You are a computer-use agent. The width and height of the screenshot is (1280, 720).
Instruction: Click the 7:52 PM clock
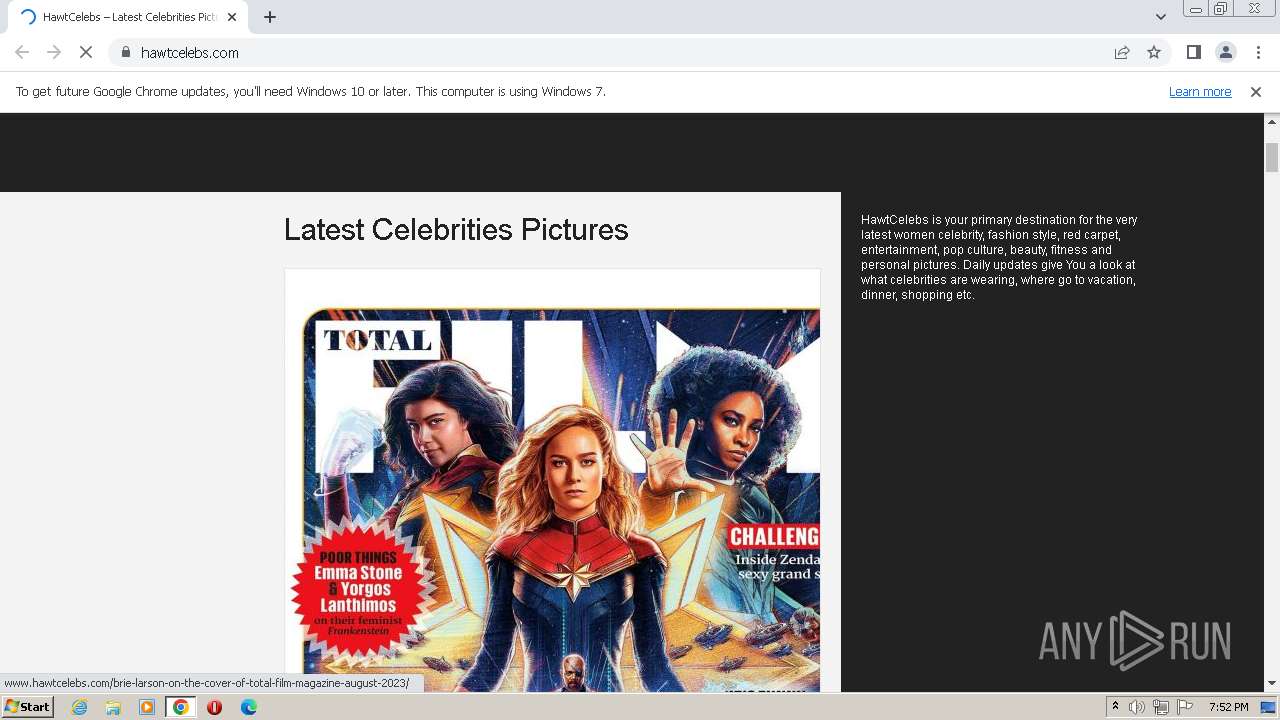(1228, 707)
